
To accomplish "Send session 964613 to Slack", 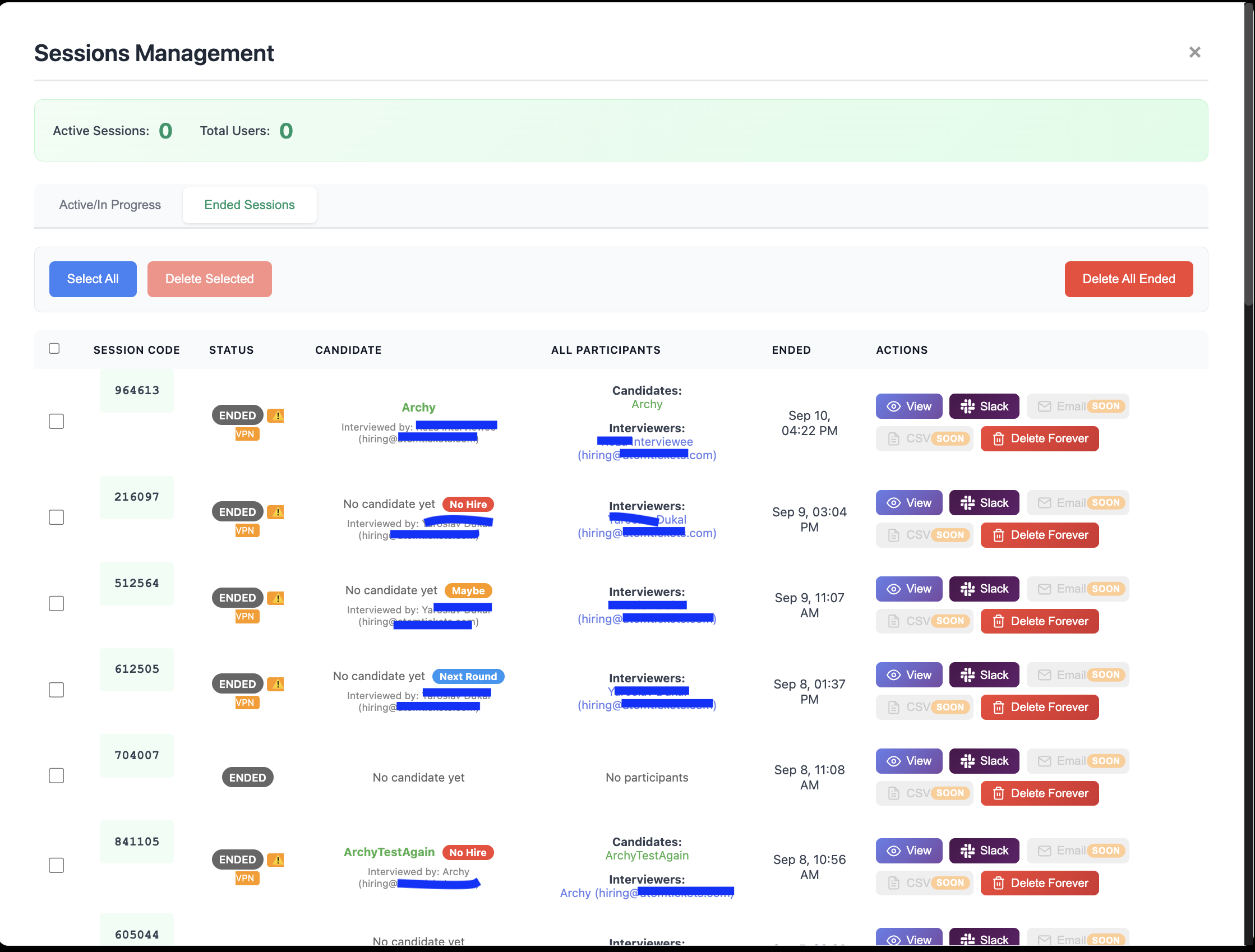I will click(x=984, y=406).
